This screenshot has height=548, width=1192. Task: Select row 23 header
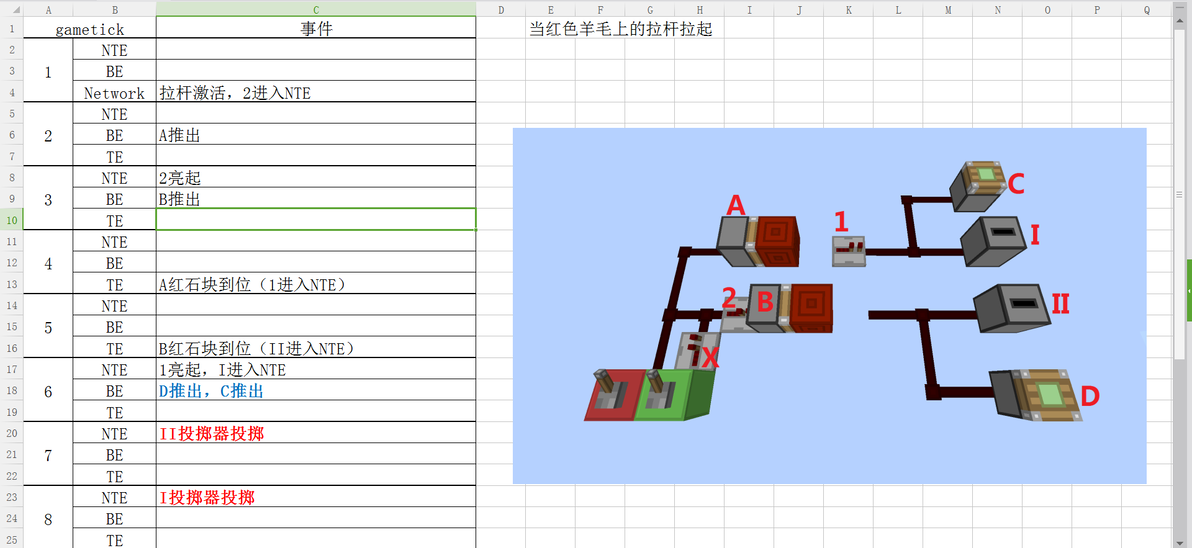tap(11, 497)
